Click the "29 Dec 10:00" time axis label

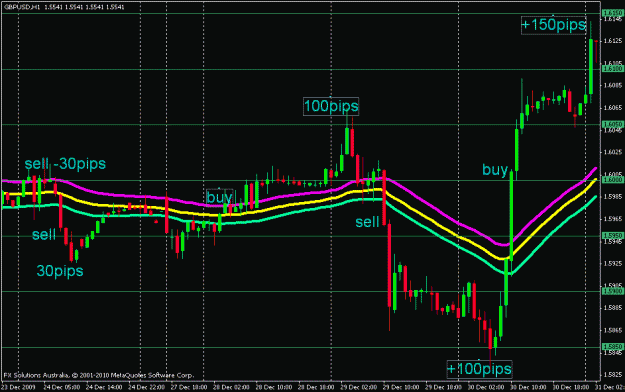(401, 387)
